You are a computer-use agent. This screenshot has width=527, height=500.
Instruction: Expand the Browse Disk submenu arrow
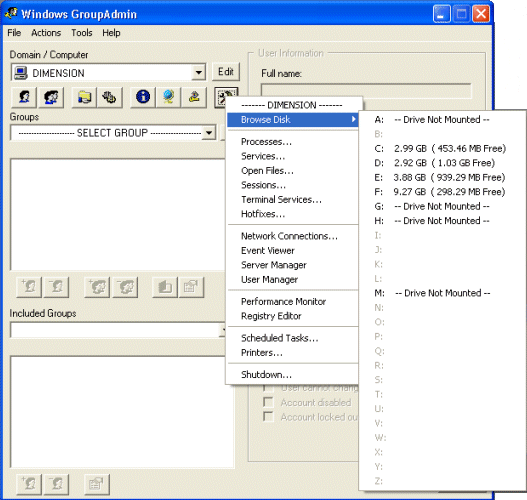[353, 119]
